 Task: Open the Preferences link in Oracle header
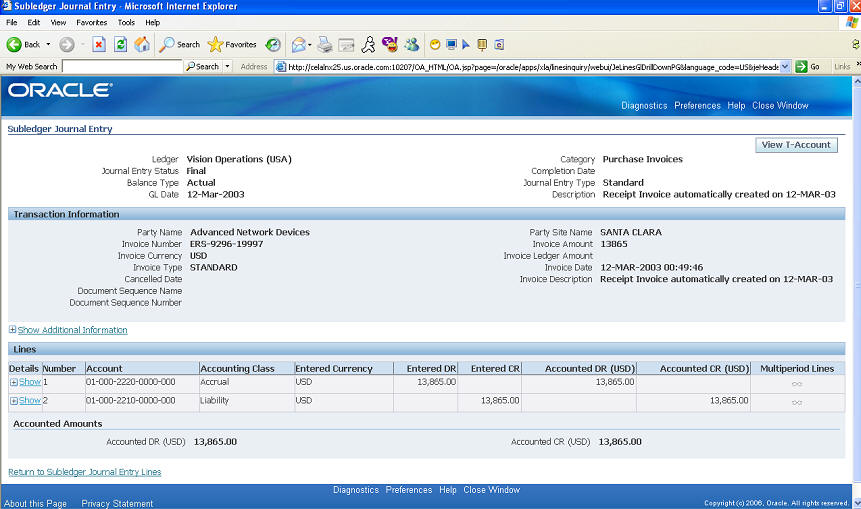click(697, 106)
